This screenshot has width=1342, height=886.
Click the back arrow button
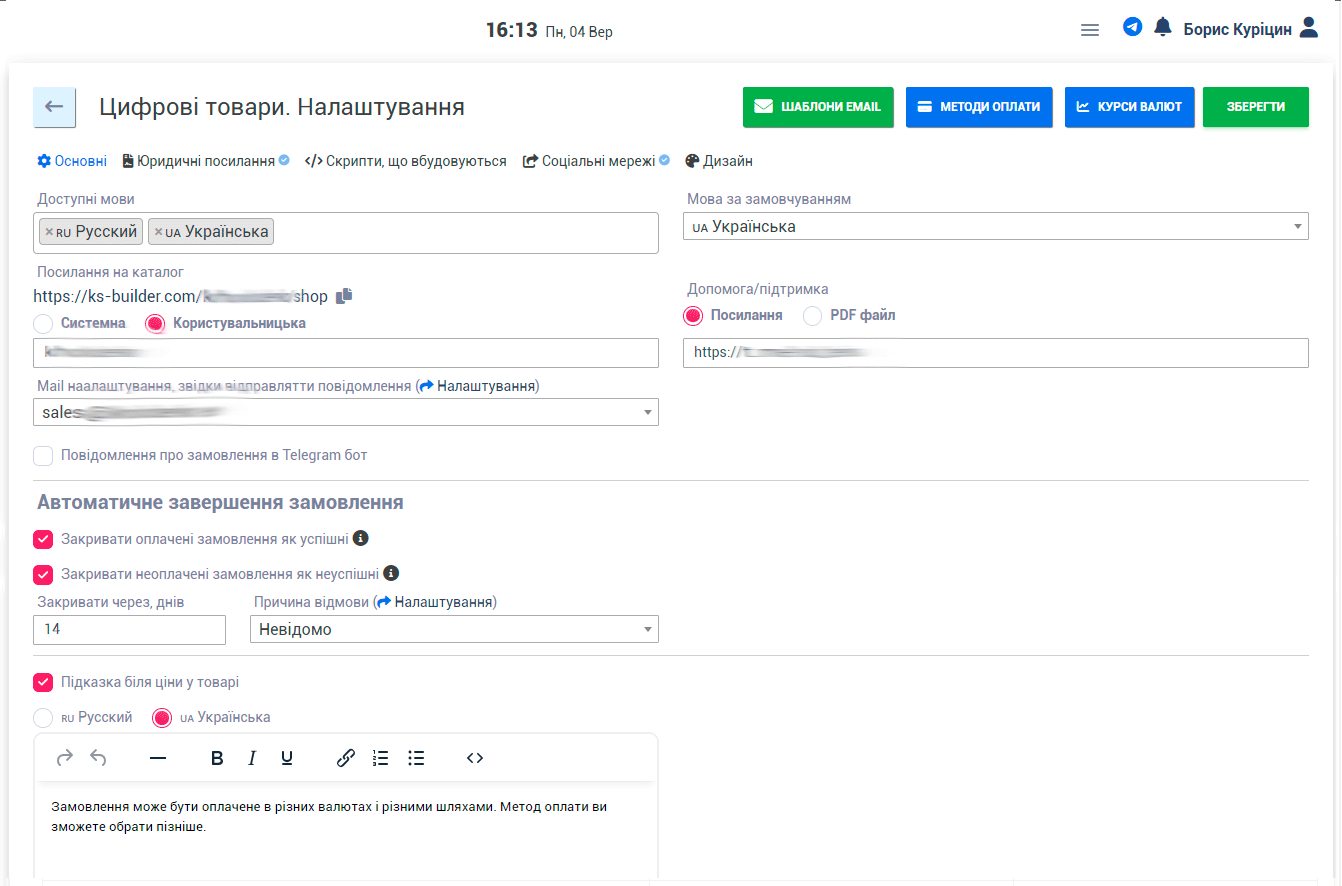(x=54, y=107)
